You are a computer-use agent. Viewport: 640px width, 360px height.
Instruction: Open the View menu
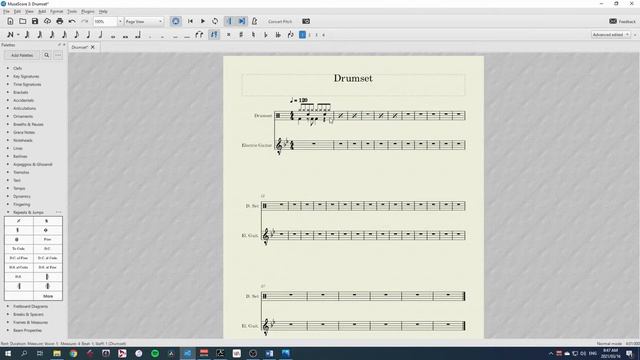[29, 11]
